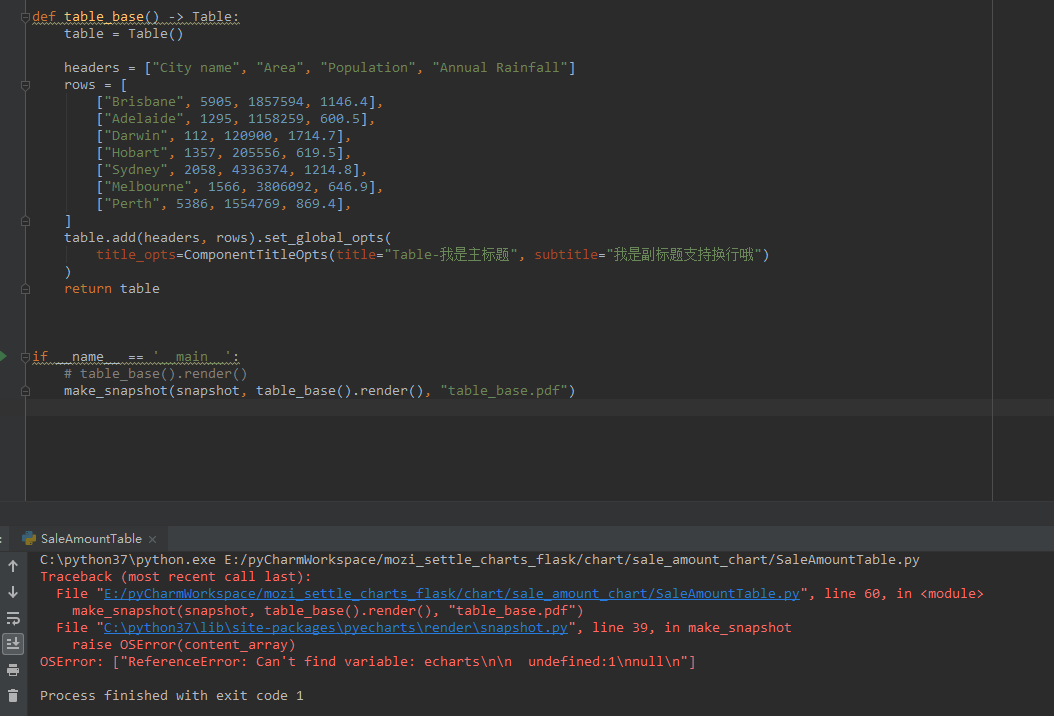Click commented # table_base().render() line
The height and width of the screenshot is (716, 1054).
click(155, 373)
